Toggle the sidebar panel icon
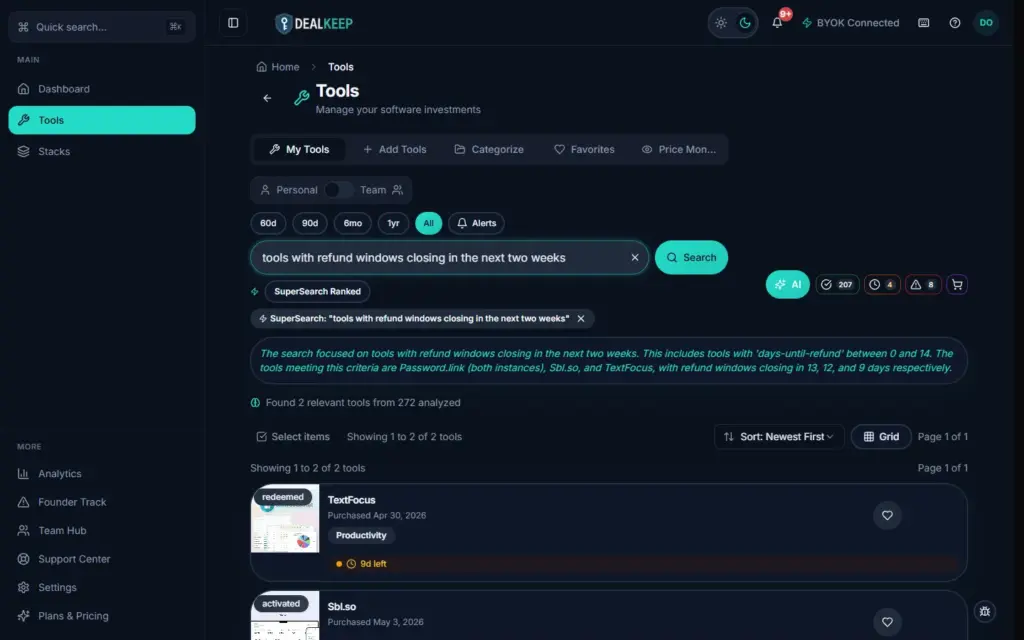Screen dimensions: 1024x640 click(233, 23)
